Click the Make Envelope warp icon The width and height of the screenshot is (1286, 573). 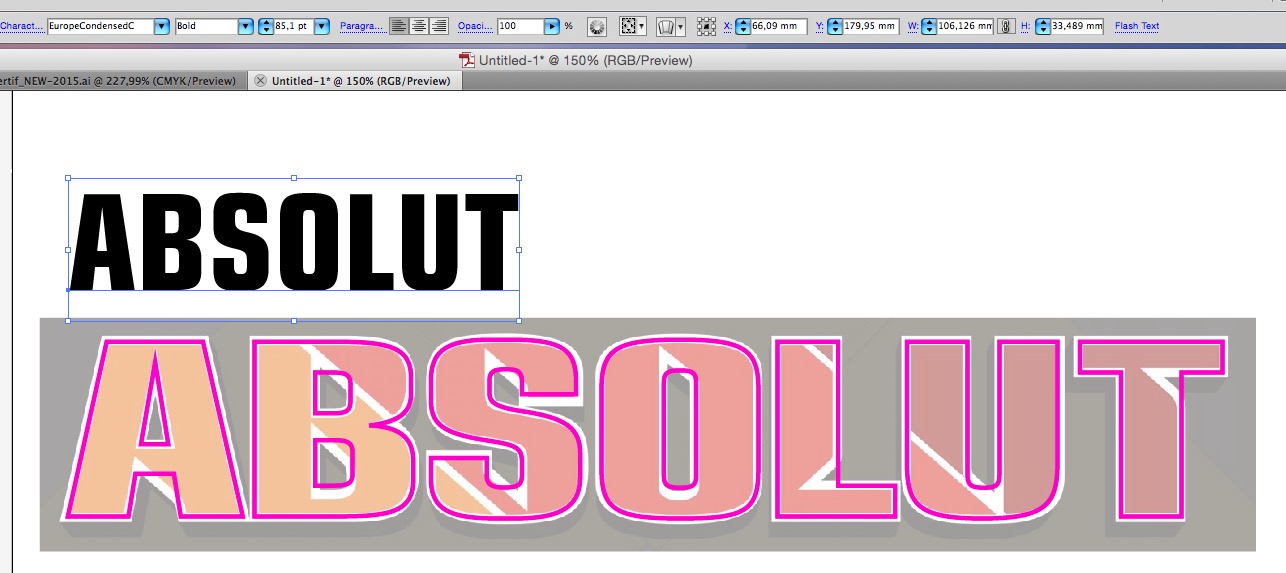point(665,26)
